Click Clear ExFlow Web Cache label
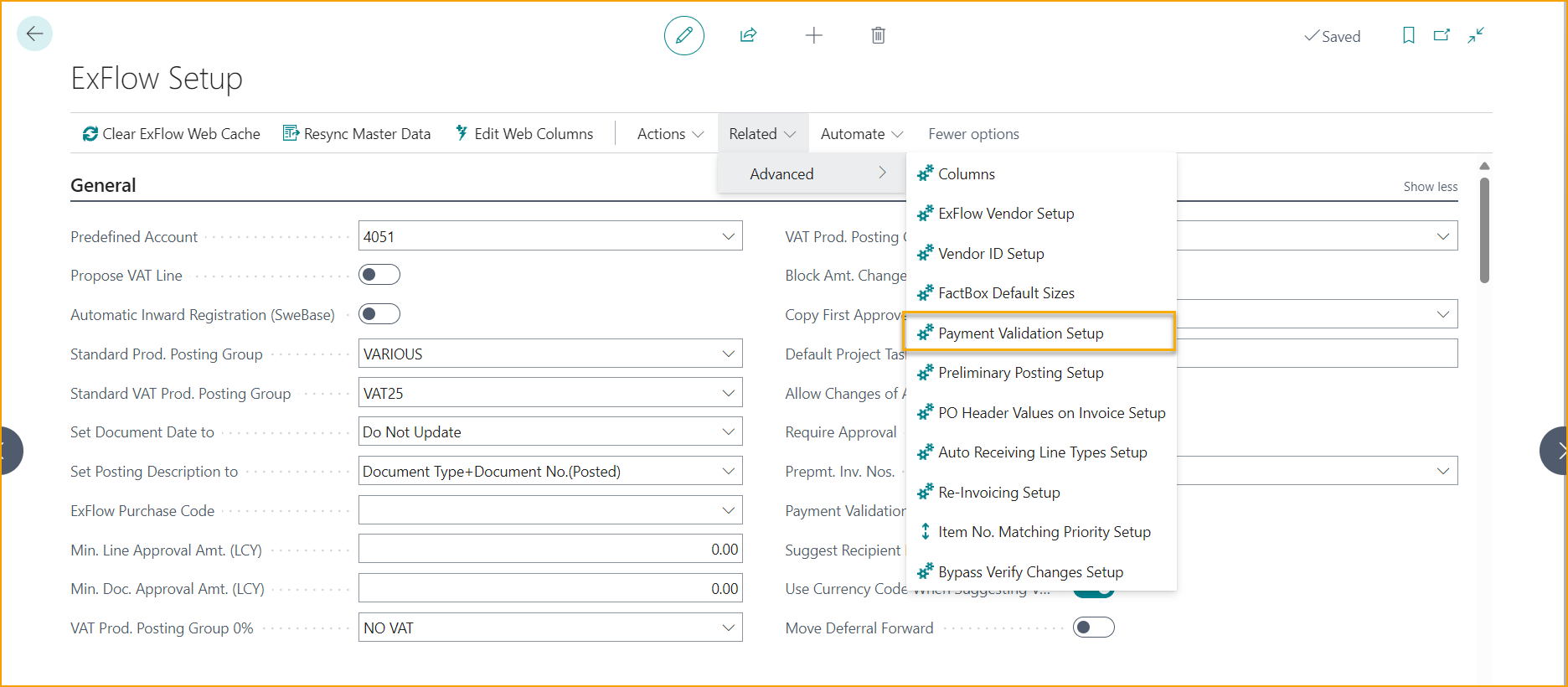The image size is (1568, 687). [181, 134]
